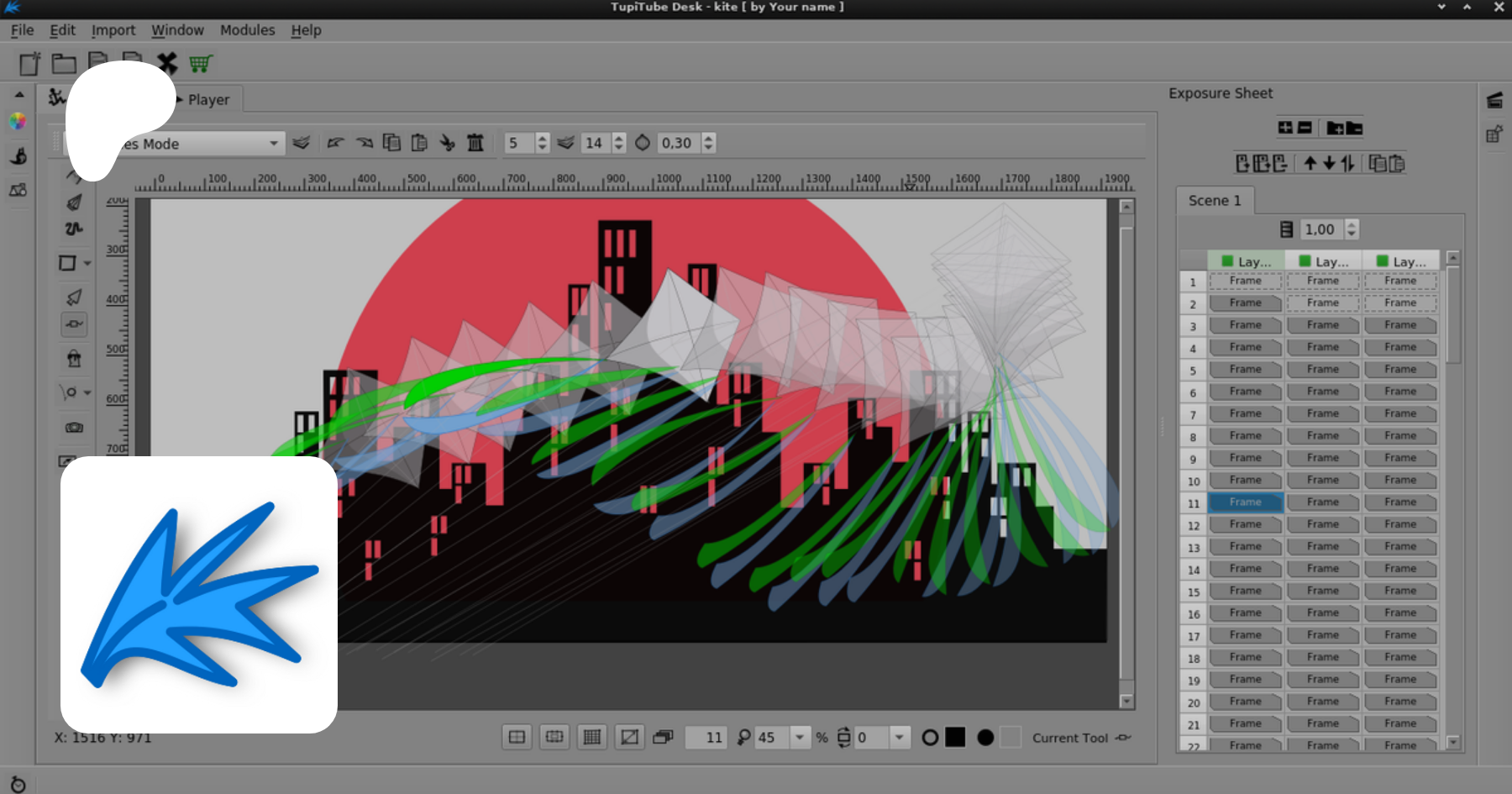
Task: Toggle the grid display button below canvas
Action: tap(592, 737)
